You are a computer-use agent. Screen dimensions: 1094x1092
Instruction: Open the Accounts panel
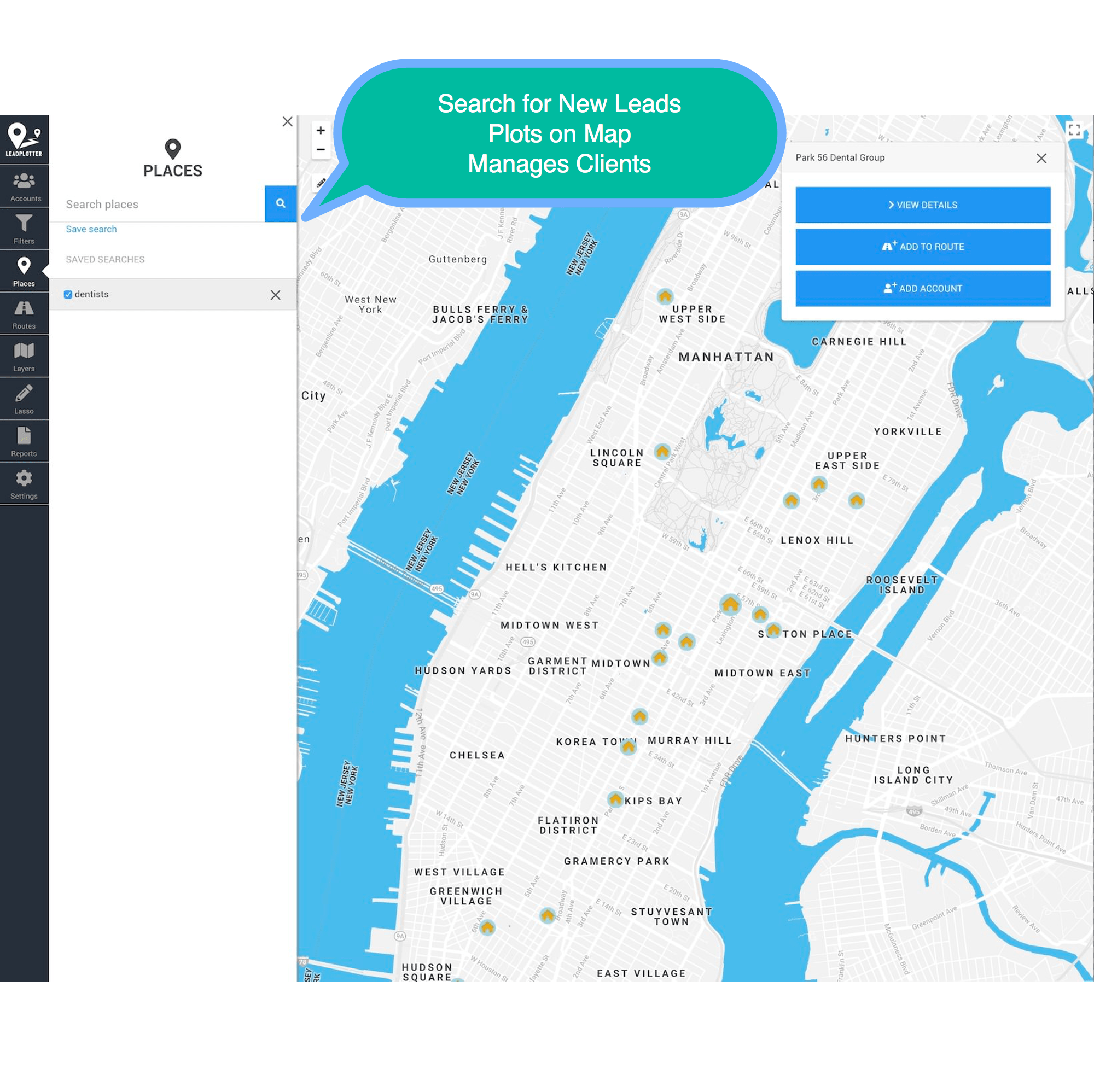coord(25,186)
